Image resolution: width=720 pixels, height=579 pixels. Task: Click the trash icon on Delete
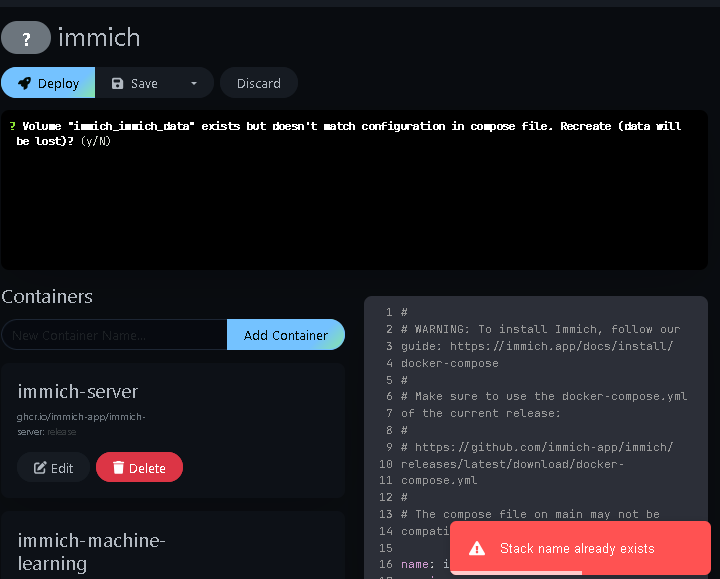(x=118, y=467)
